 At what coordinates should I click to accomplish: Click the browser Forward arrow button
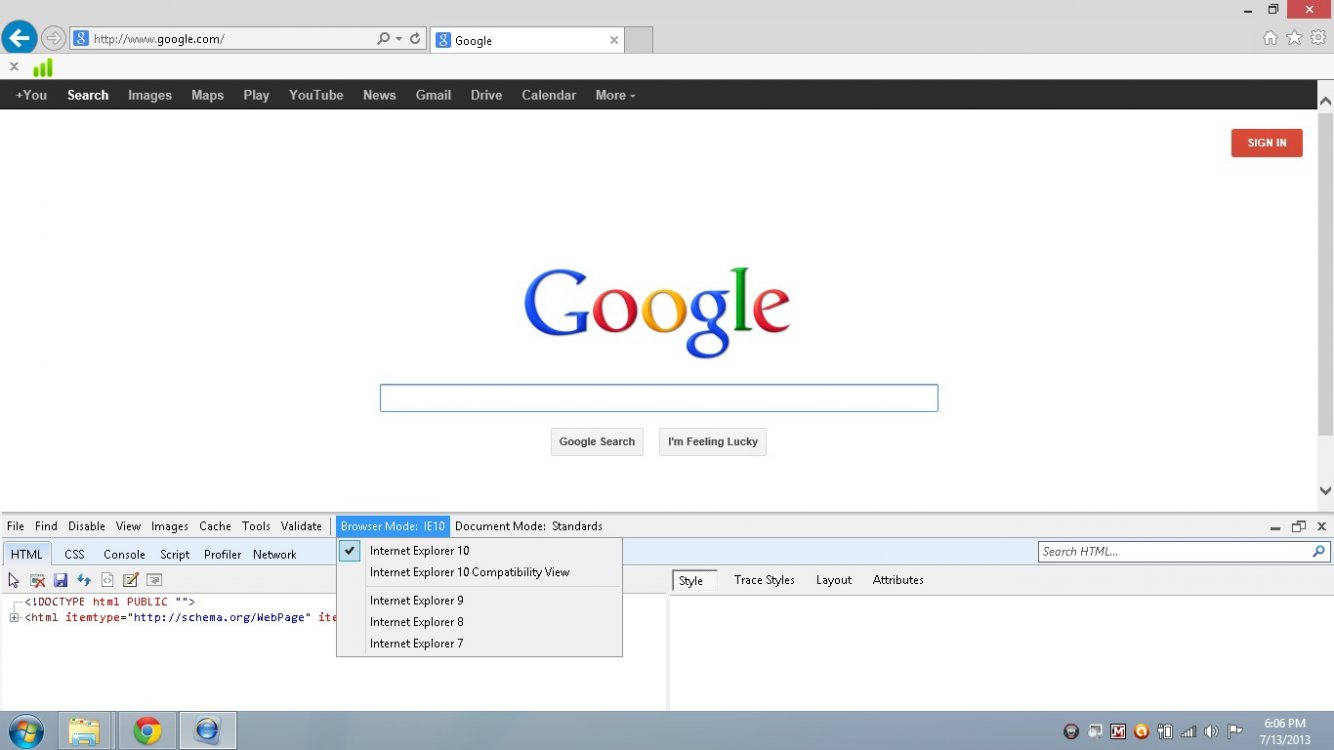click(53, 39)
